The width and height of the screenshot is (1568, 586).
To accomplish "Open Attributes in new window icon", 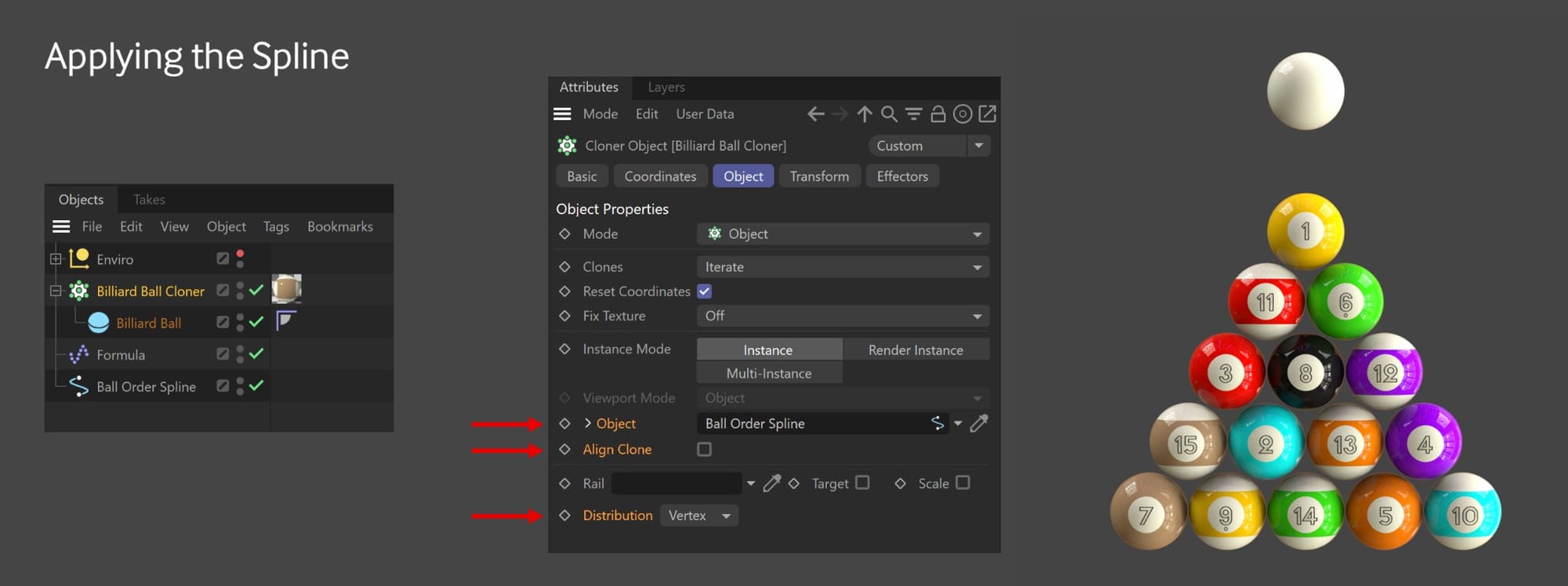I will click(x=987, y=114).
